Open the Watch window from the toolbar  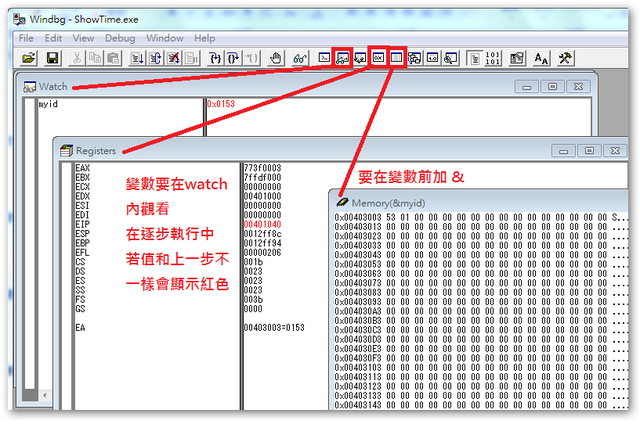pos(342,59)
